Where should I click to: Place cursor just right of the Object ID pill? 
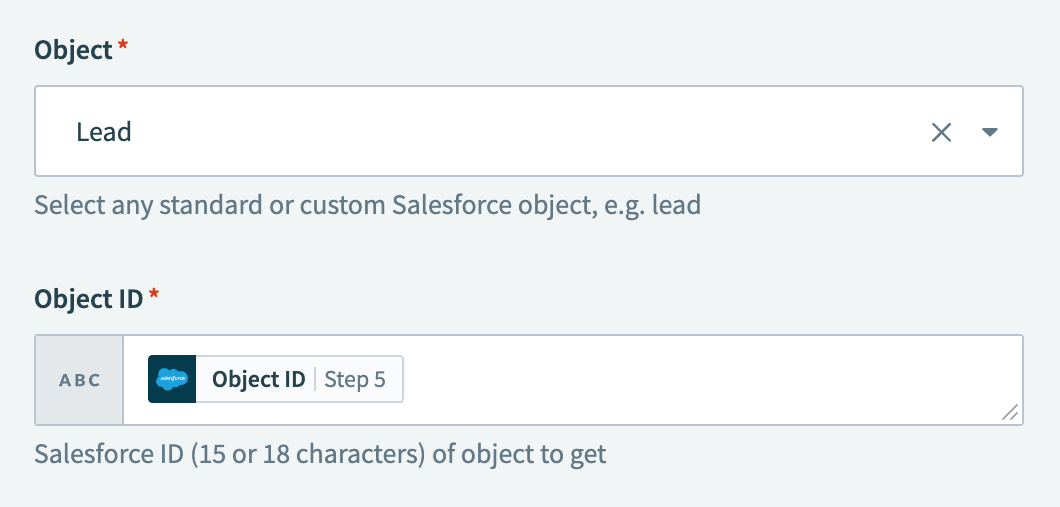414,379
